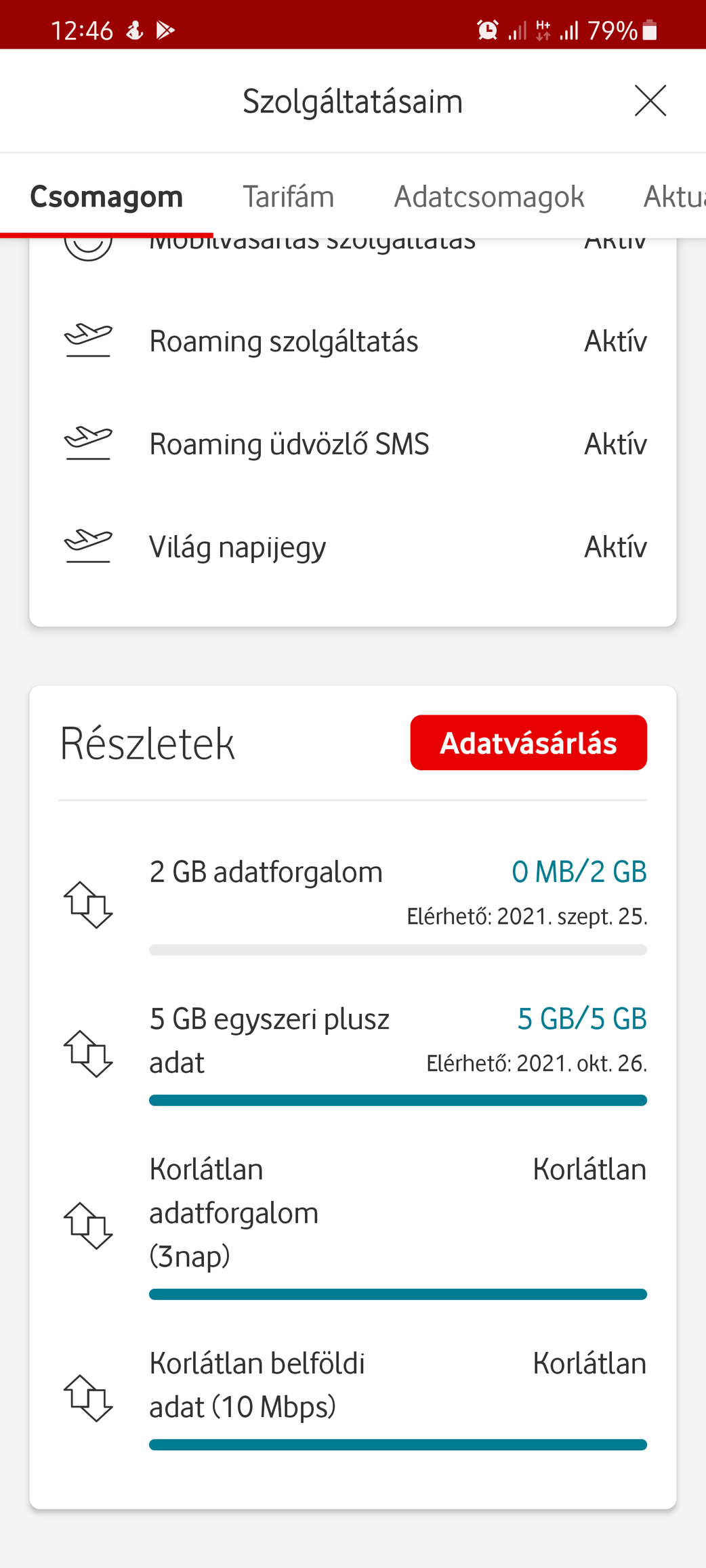Tap the 5 GB/5 GB usage progress bar
This screenshot has width=706, height=1568.
(x=398, y=1100)
